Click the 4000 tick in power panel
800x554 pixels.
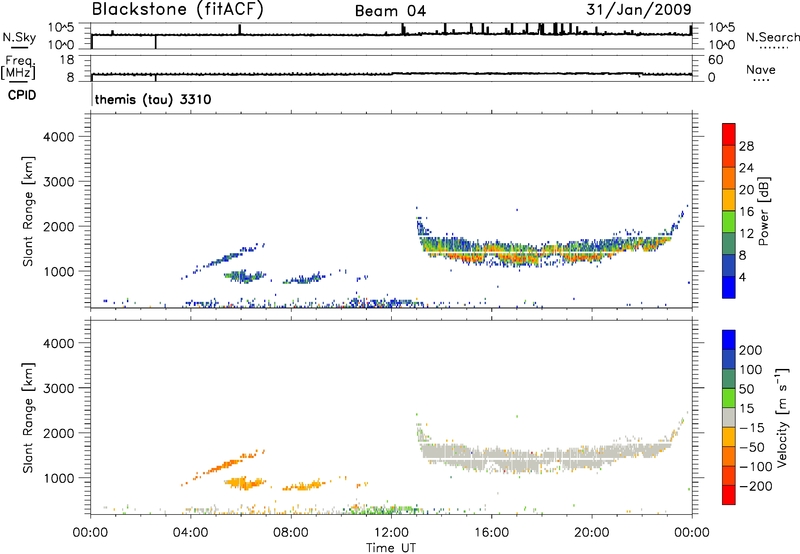click(x=59, y=137)
